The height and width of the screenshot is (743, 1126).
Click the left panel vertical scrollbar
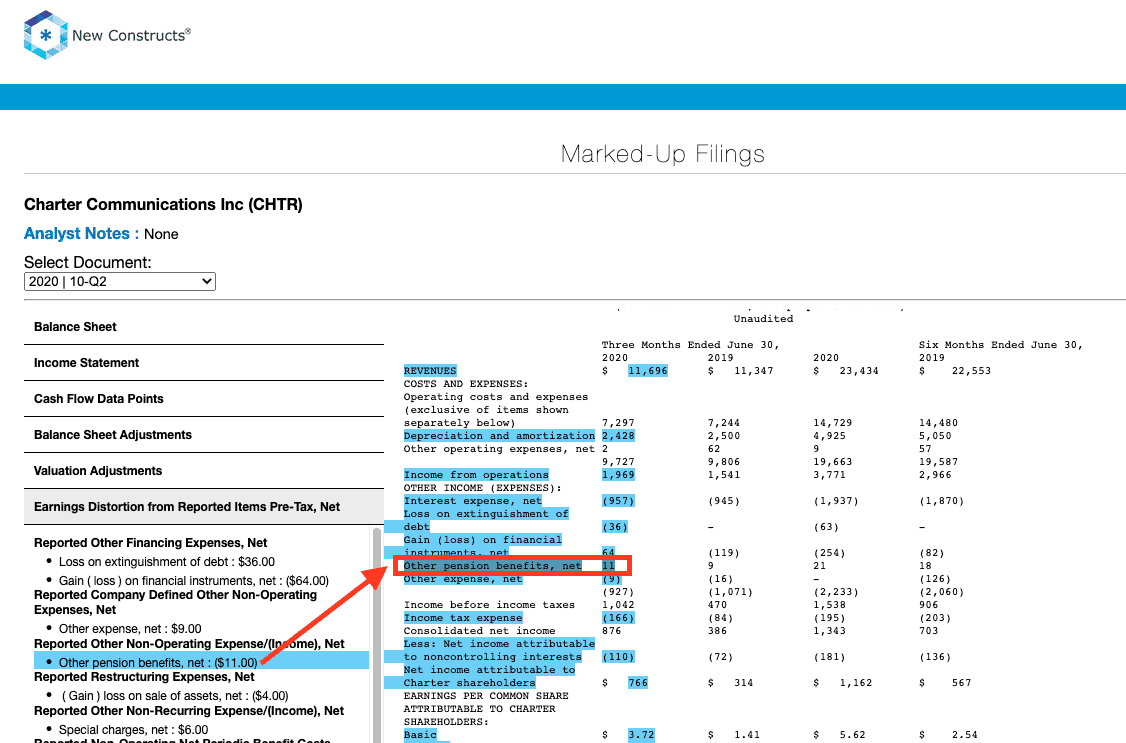(x=376, y=635)
